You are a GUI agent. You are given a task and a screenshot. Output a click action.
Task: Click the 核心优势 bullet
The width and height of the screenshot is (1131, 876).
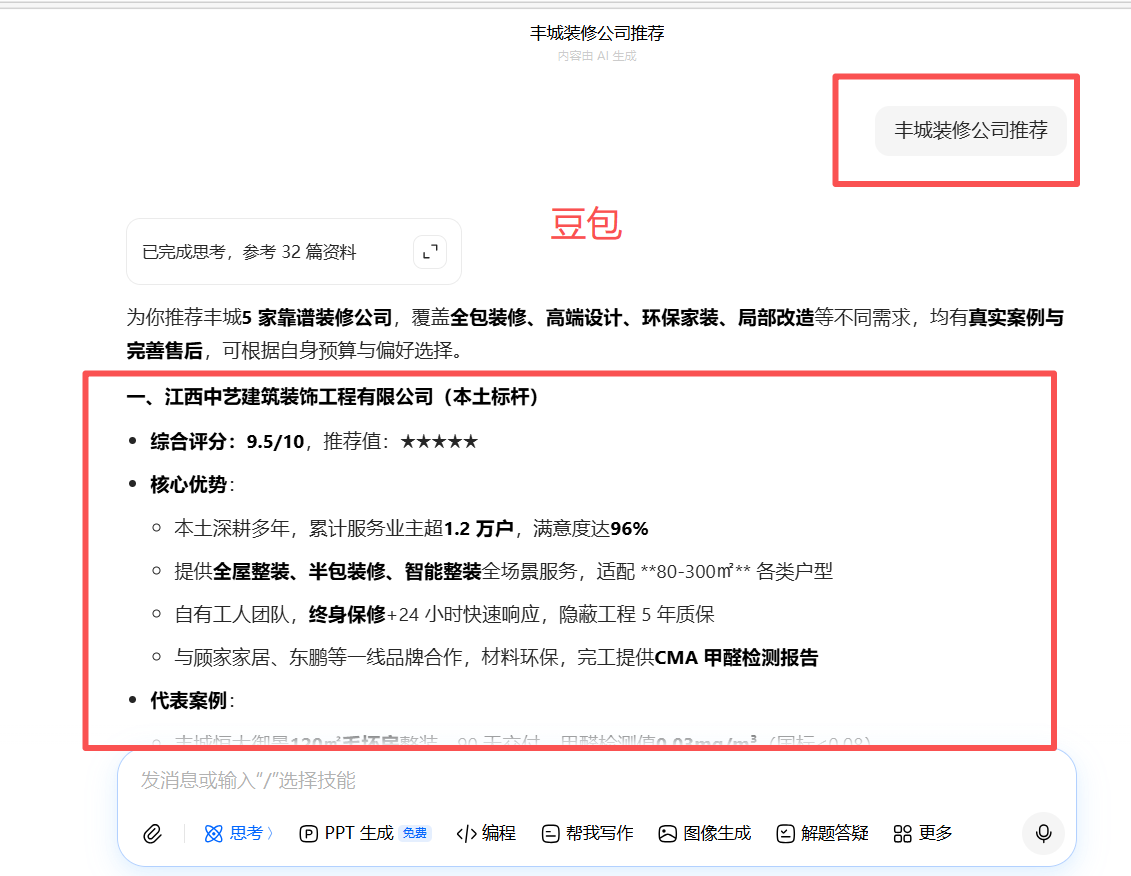(192, 484)
